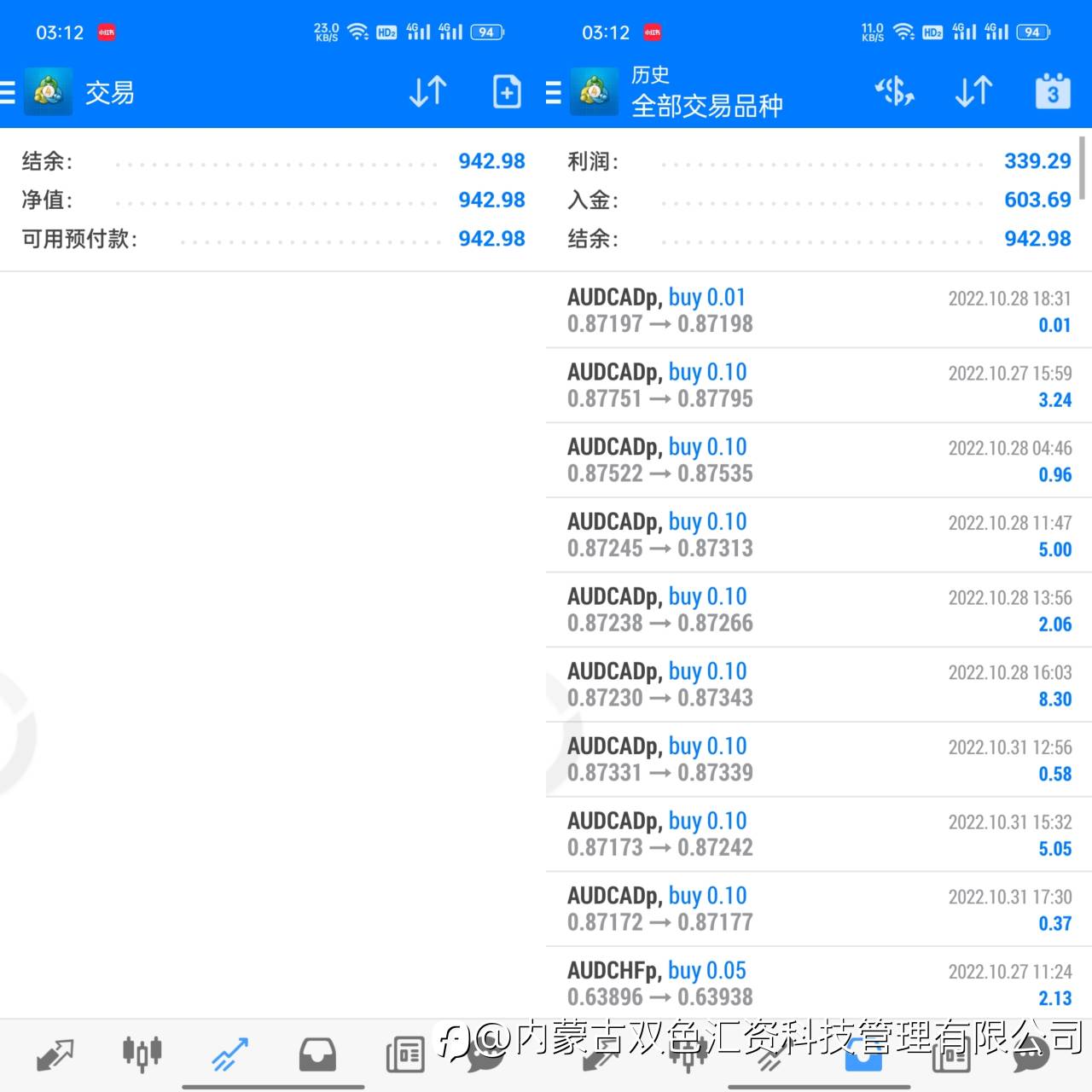Tap the MetaTrader logo beside 历史
The width and height of the screenshot is (1092, 1092).
(594, 91)
